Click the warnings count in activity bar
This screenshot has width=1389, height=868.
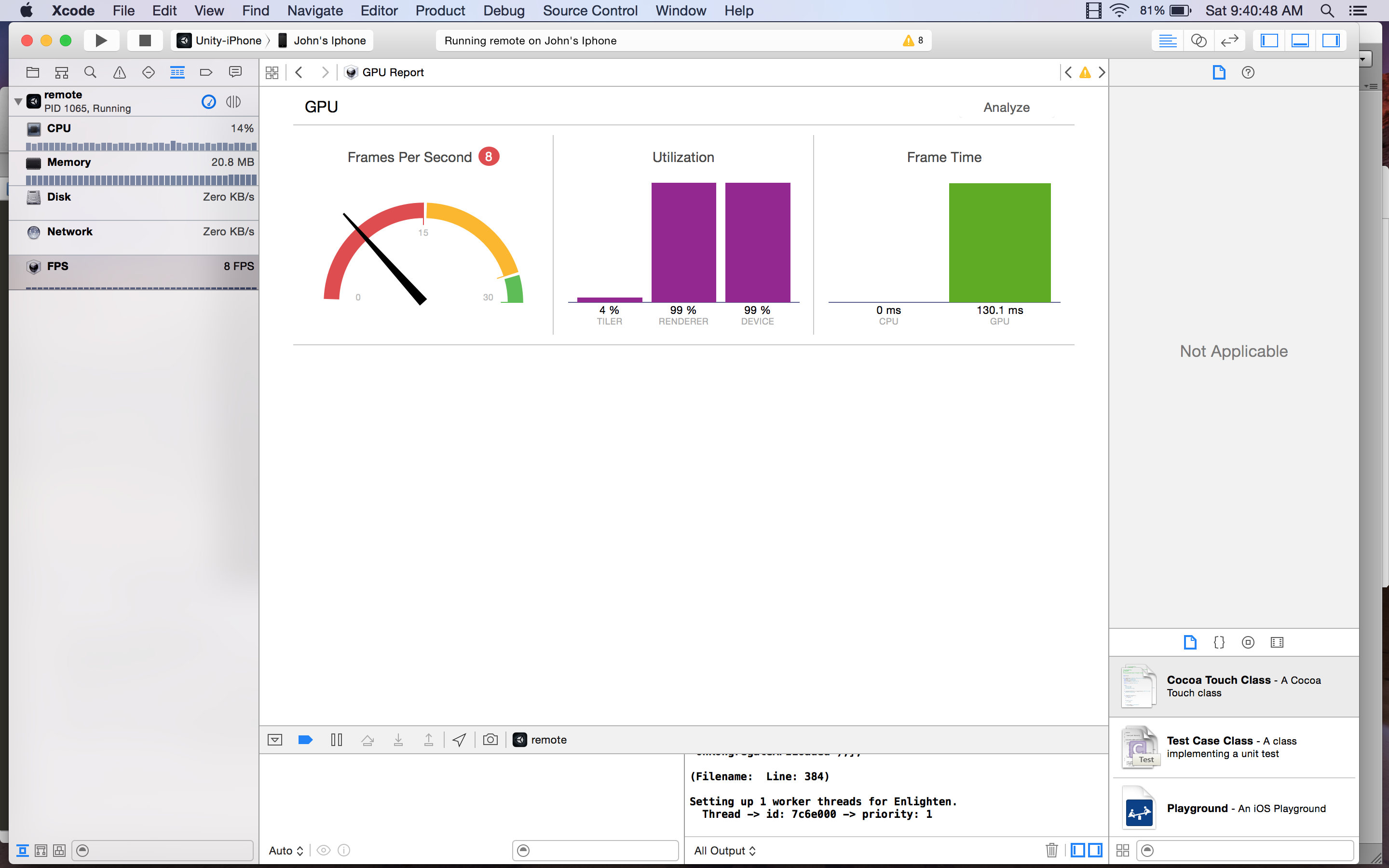click(913, 40)
